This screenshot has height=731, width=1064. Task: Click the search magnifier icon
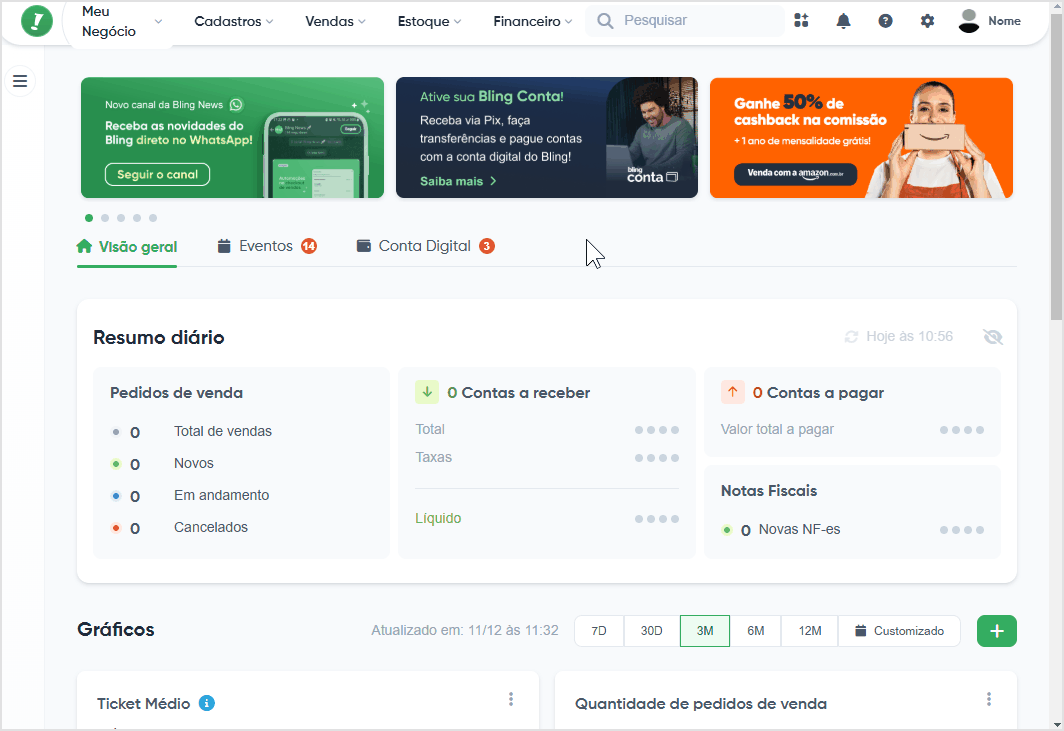[x=605, y=21]
